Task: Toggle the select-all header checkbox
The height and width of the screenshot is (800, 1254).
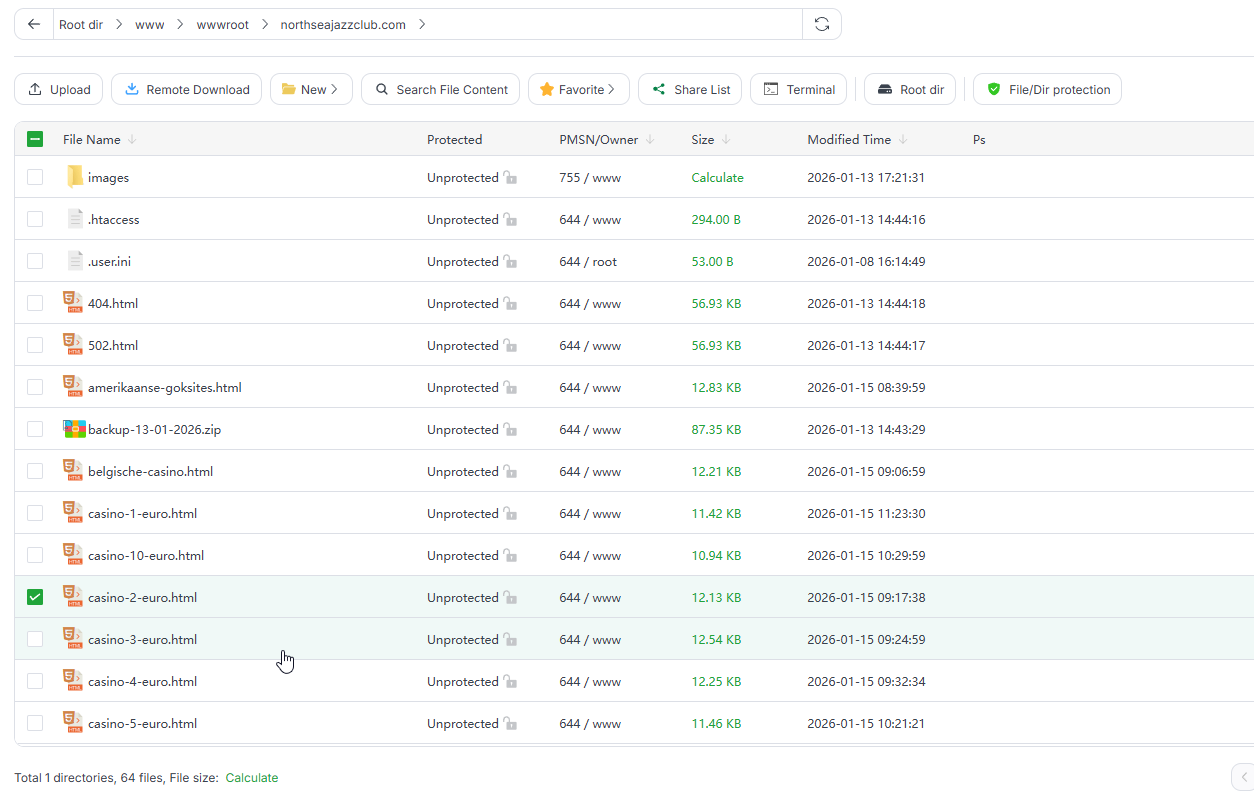Action: (x=35, y=140)
